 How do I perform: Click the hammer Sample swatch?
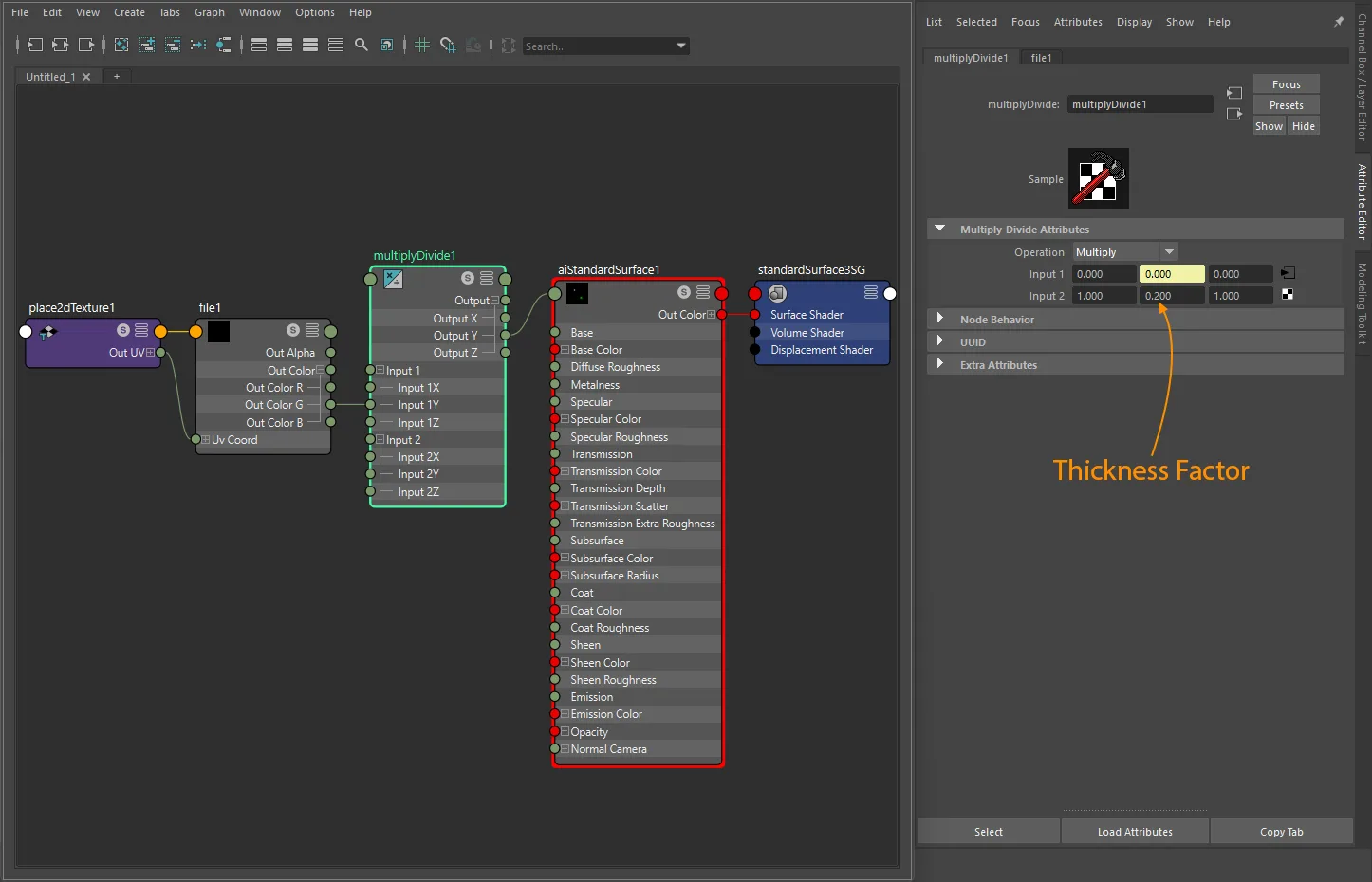[1099, 178]
